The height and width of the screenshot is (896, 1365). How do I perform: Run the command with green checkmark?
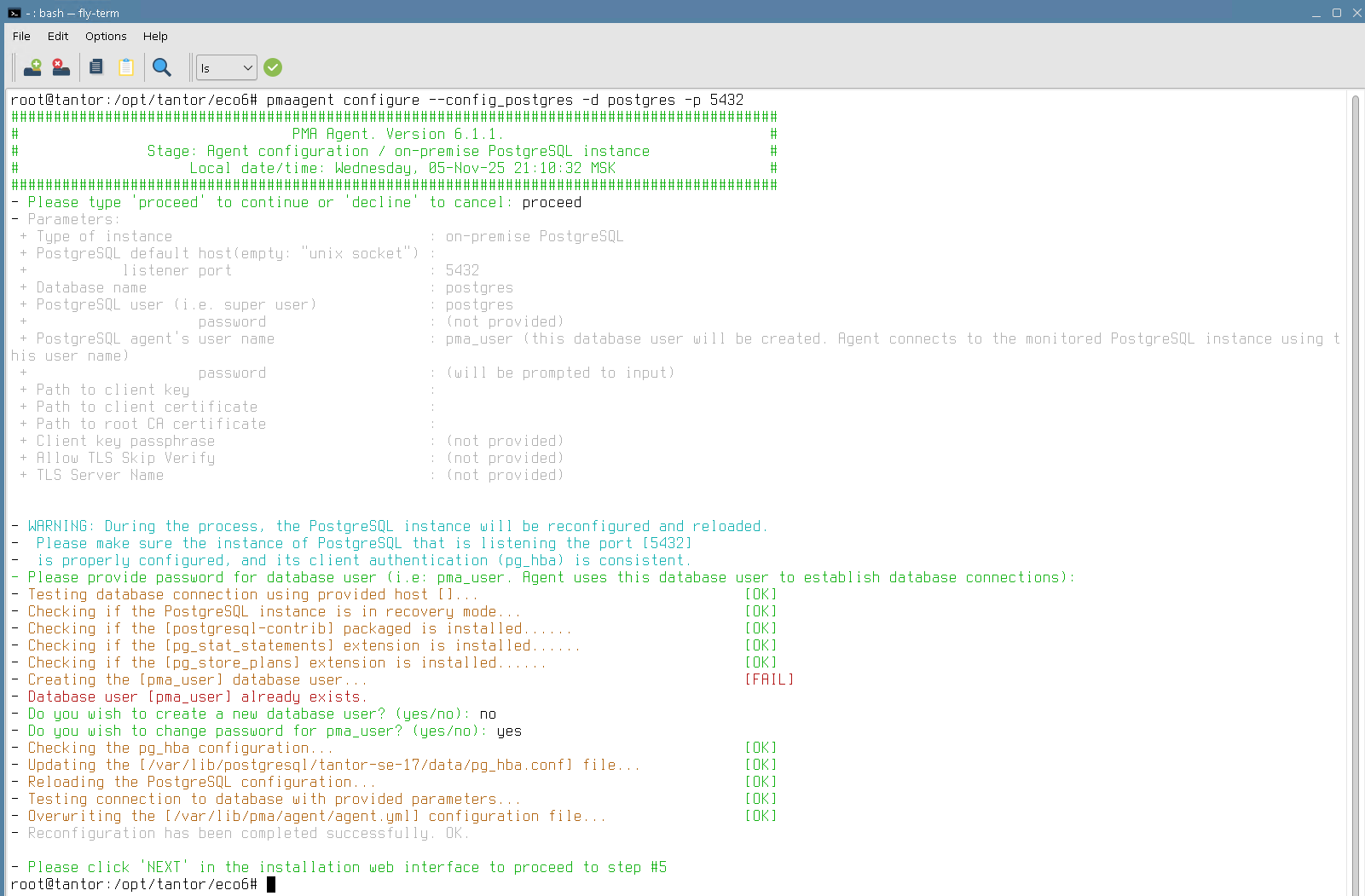(273, 67)
